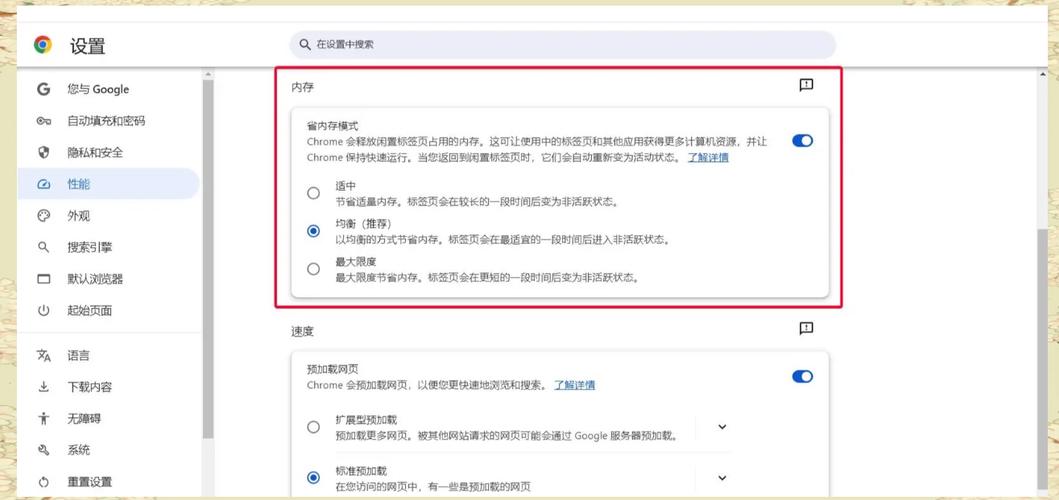The image size is (1059, 500).
Task: Turn off the 预加载网页 switch
Action: pyautogui.click(x=802, y=376)
